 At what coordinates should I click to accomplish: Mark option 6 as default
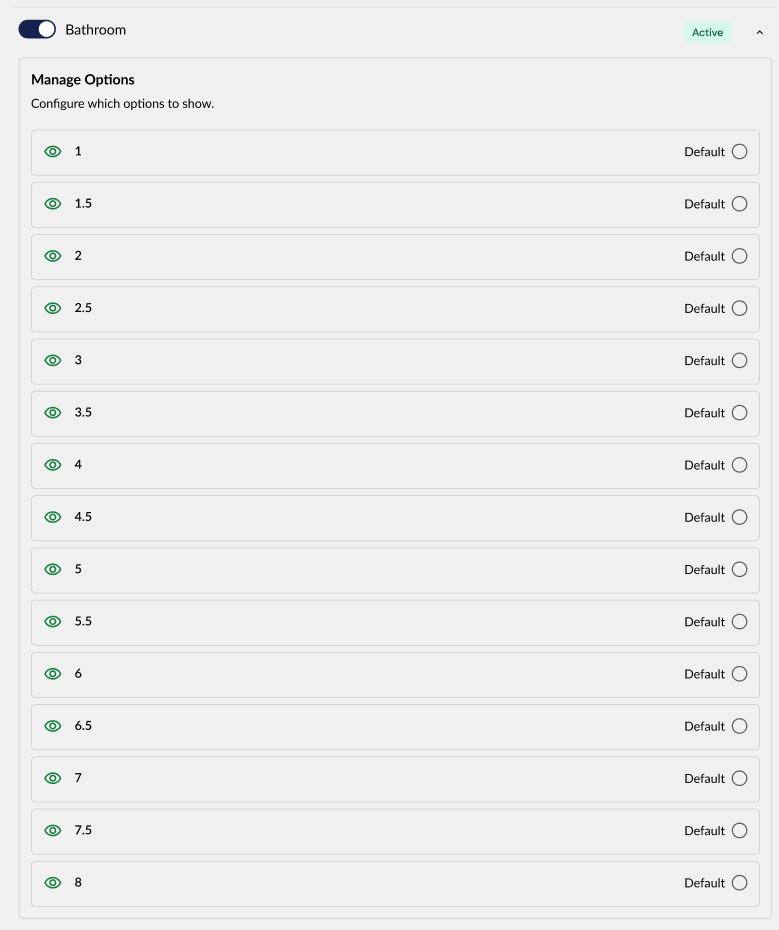pos(739,674)
